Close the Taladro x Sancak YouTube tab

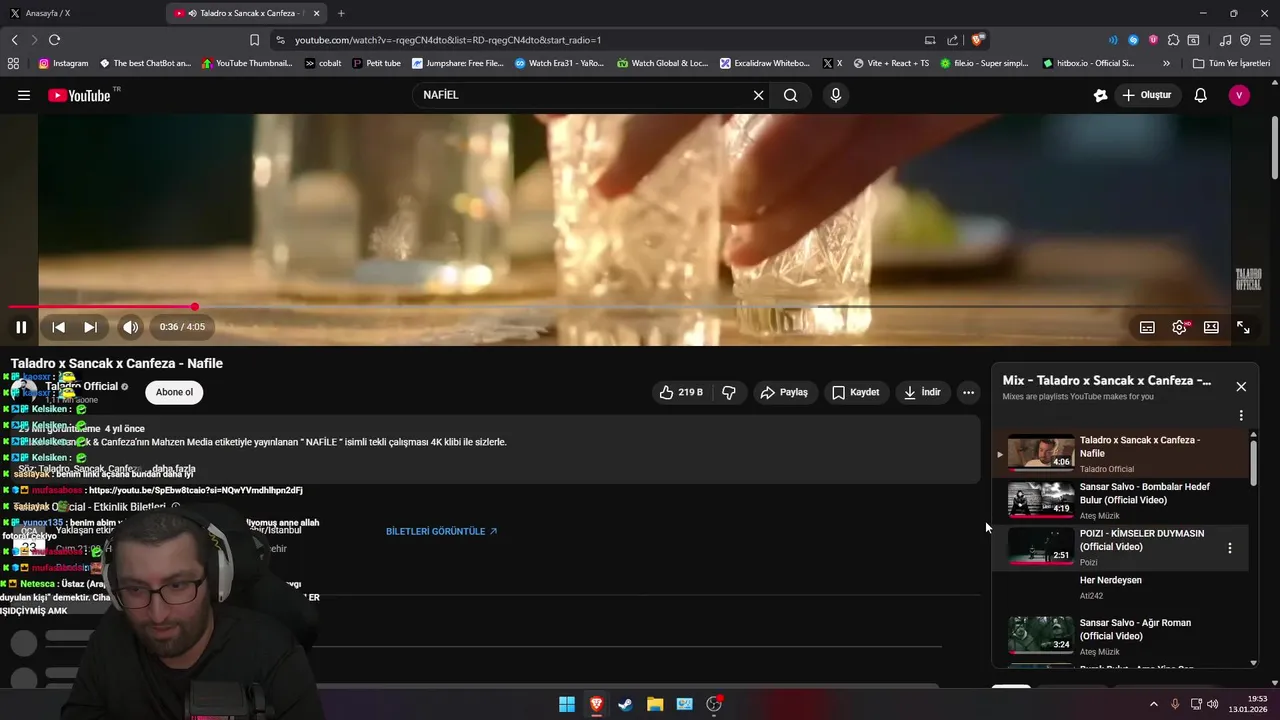[x=317, y=13]
